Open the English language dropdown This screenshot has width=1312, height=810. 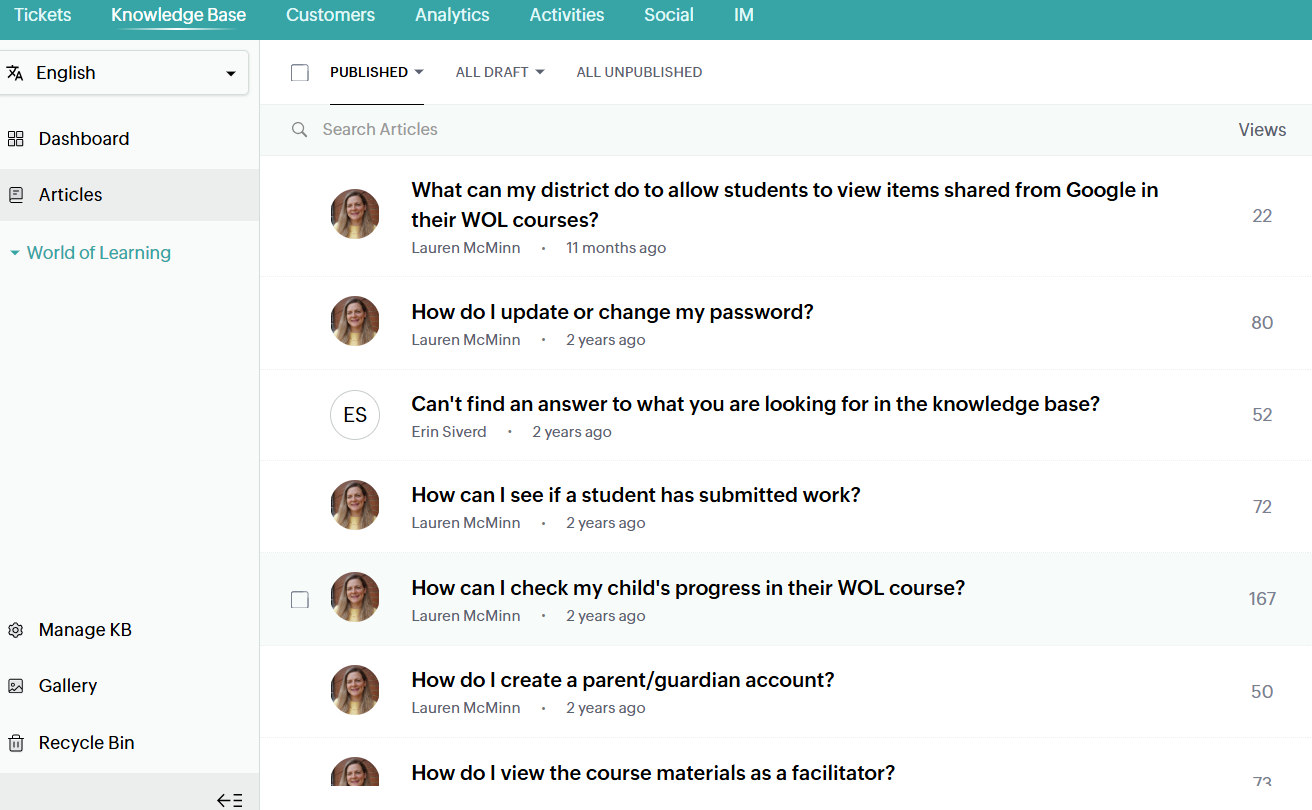(124, 73)
